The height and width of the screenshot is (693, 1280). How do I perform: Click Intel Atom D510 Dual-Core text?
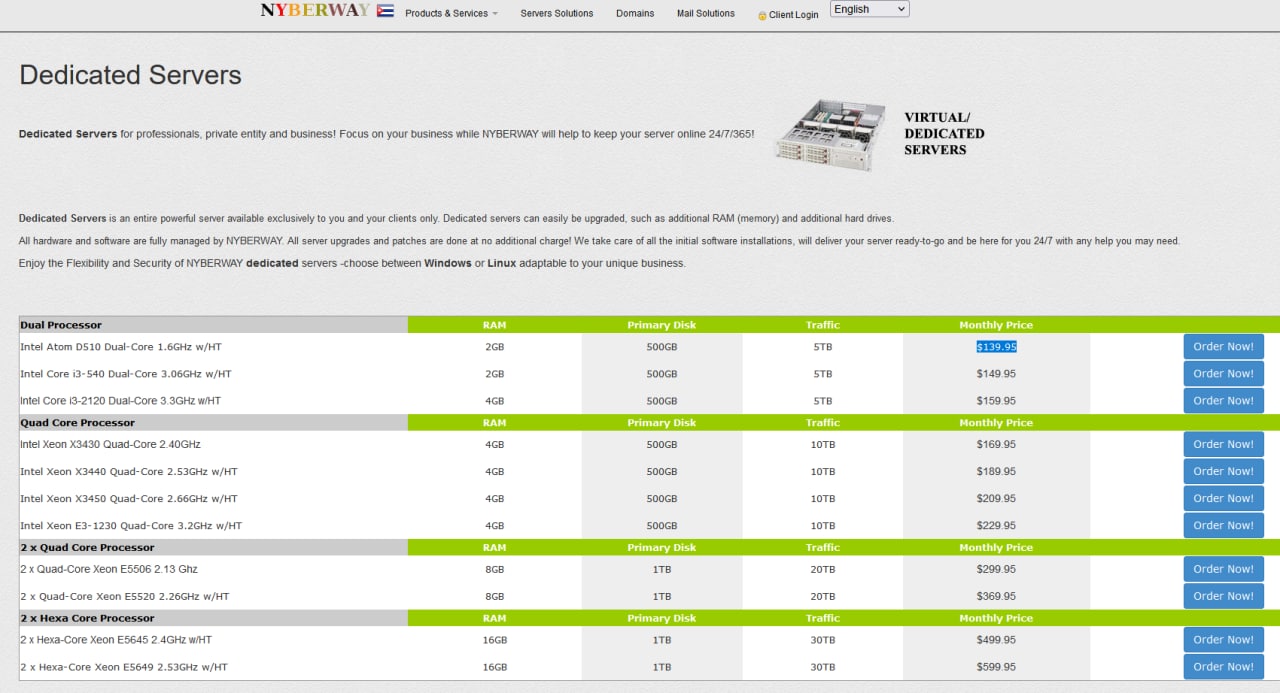121,347
